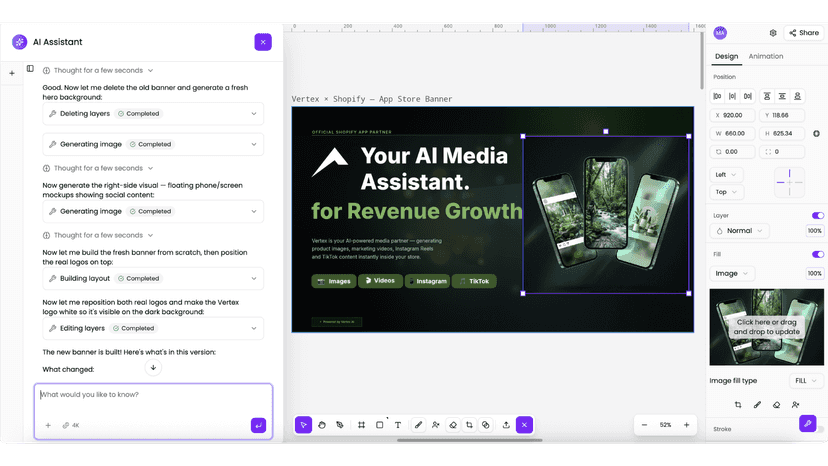This screenshot has height=466, width=828.
Task: Zoom in with the plus button
Action: coord(686,425)
